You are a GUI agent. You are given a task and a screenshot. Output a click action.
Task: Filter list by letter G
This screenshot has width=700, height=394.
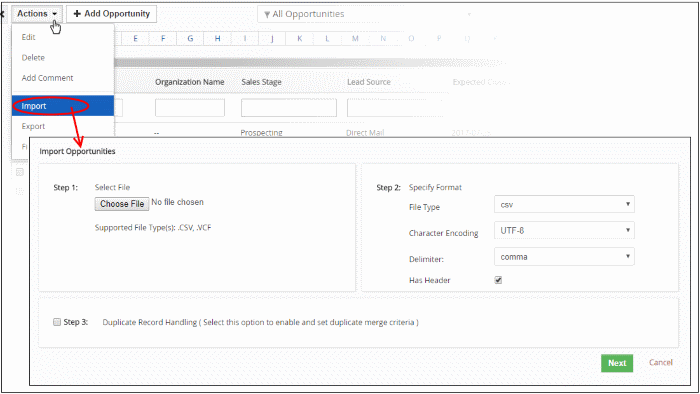(190, 38)
